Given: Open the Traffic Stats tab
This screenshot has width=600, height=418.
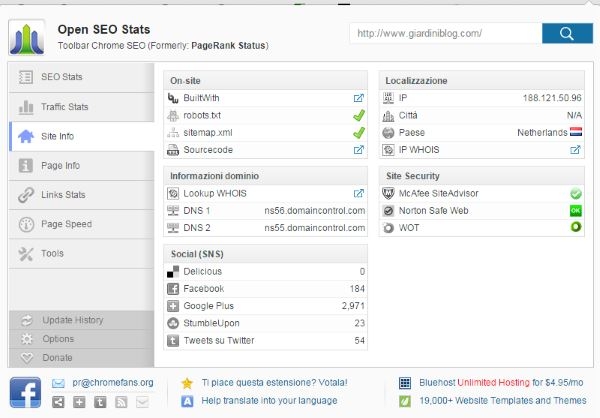Looking at the screenshot, I should click(82, 107).
